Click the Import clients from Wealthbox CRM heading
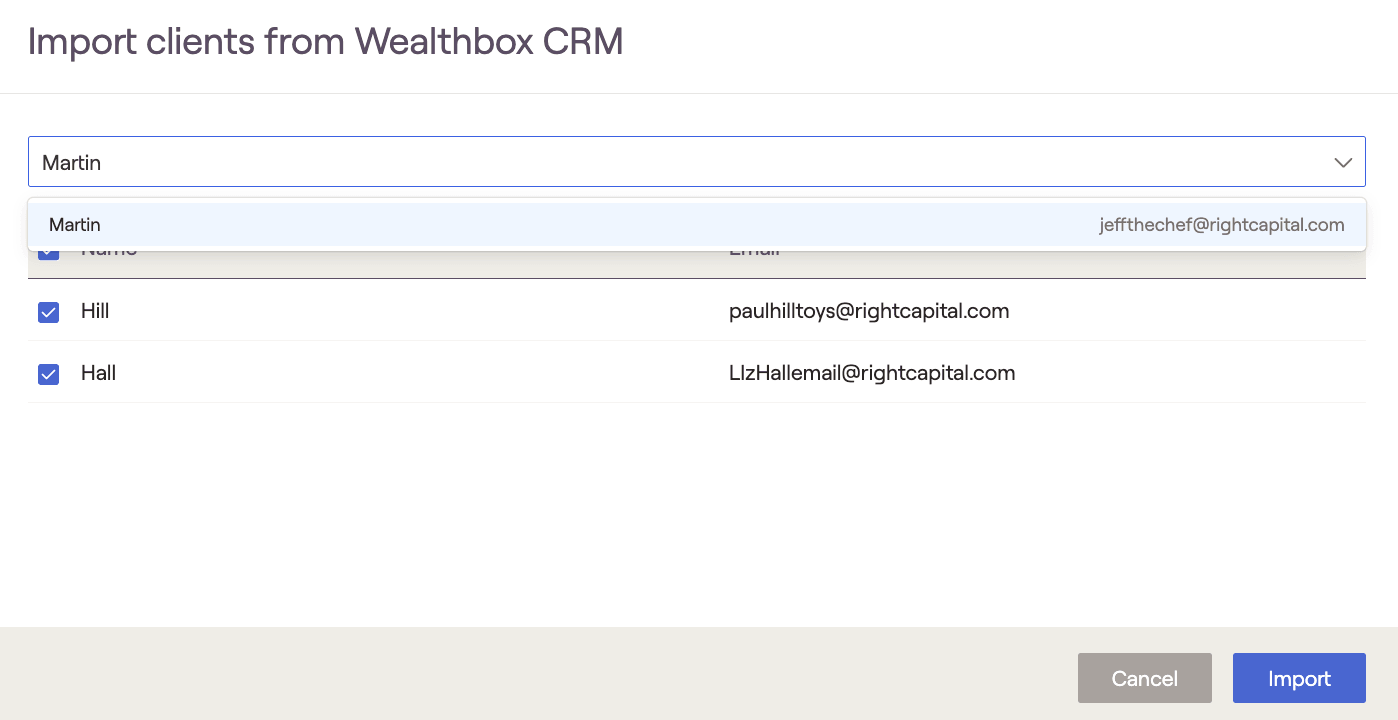1398x720 pixels. 325,42
